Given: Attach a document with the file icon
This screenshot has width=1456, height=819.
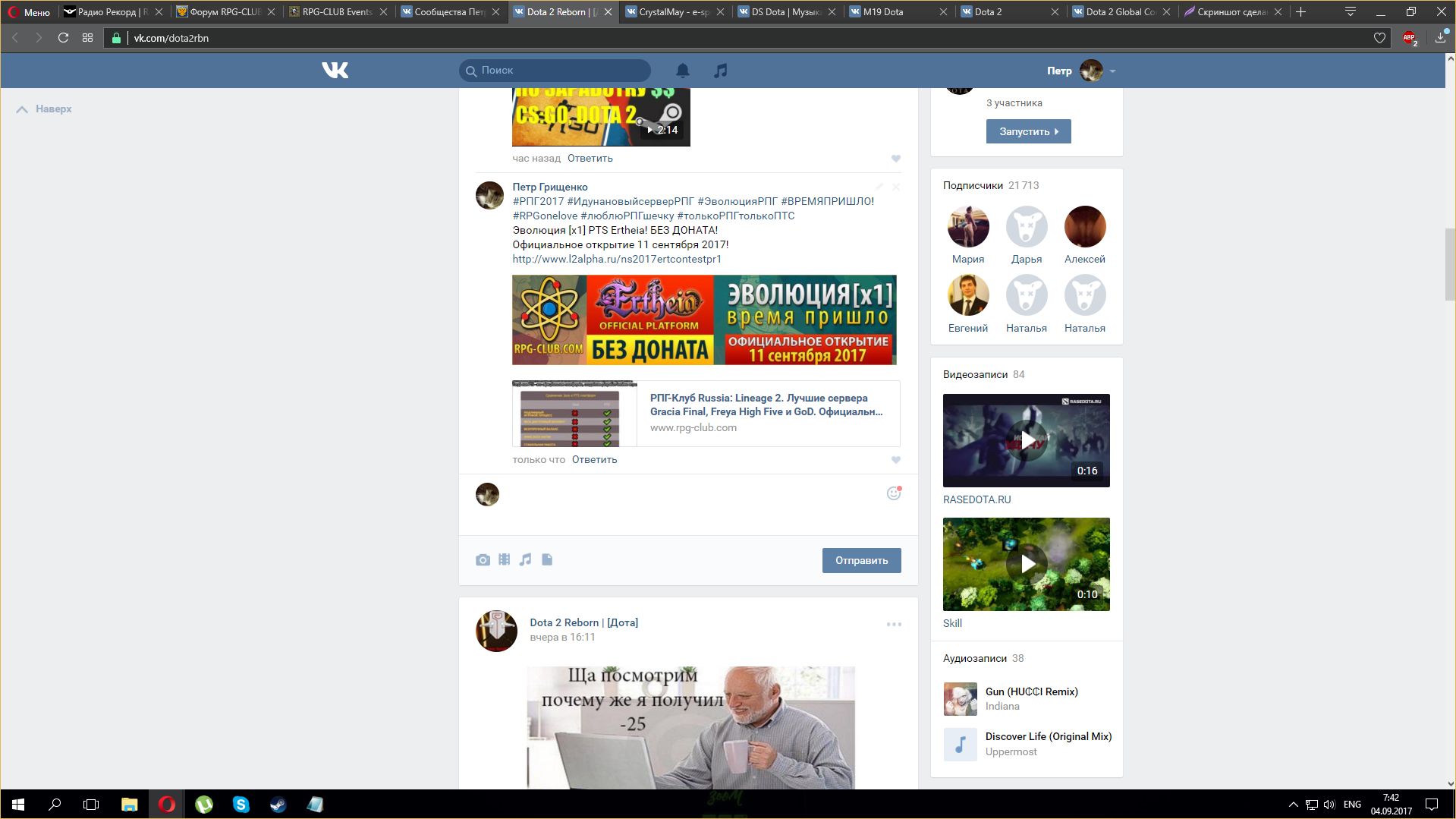Looking at the screenshot, I should pyautogui.click(x=547, y=559).
